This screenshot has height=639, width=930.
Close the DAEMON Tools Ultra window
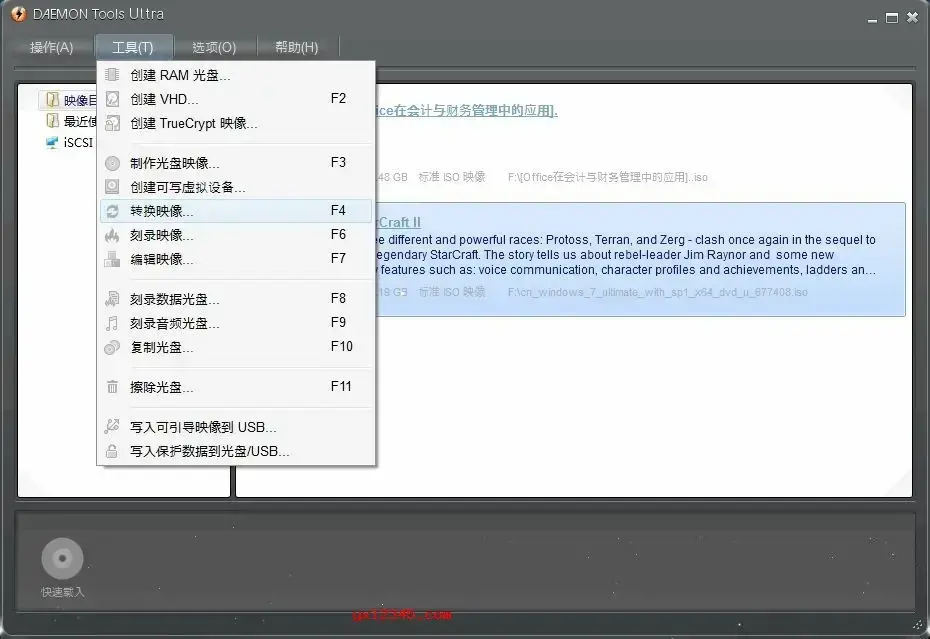912,17
